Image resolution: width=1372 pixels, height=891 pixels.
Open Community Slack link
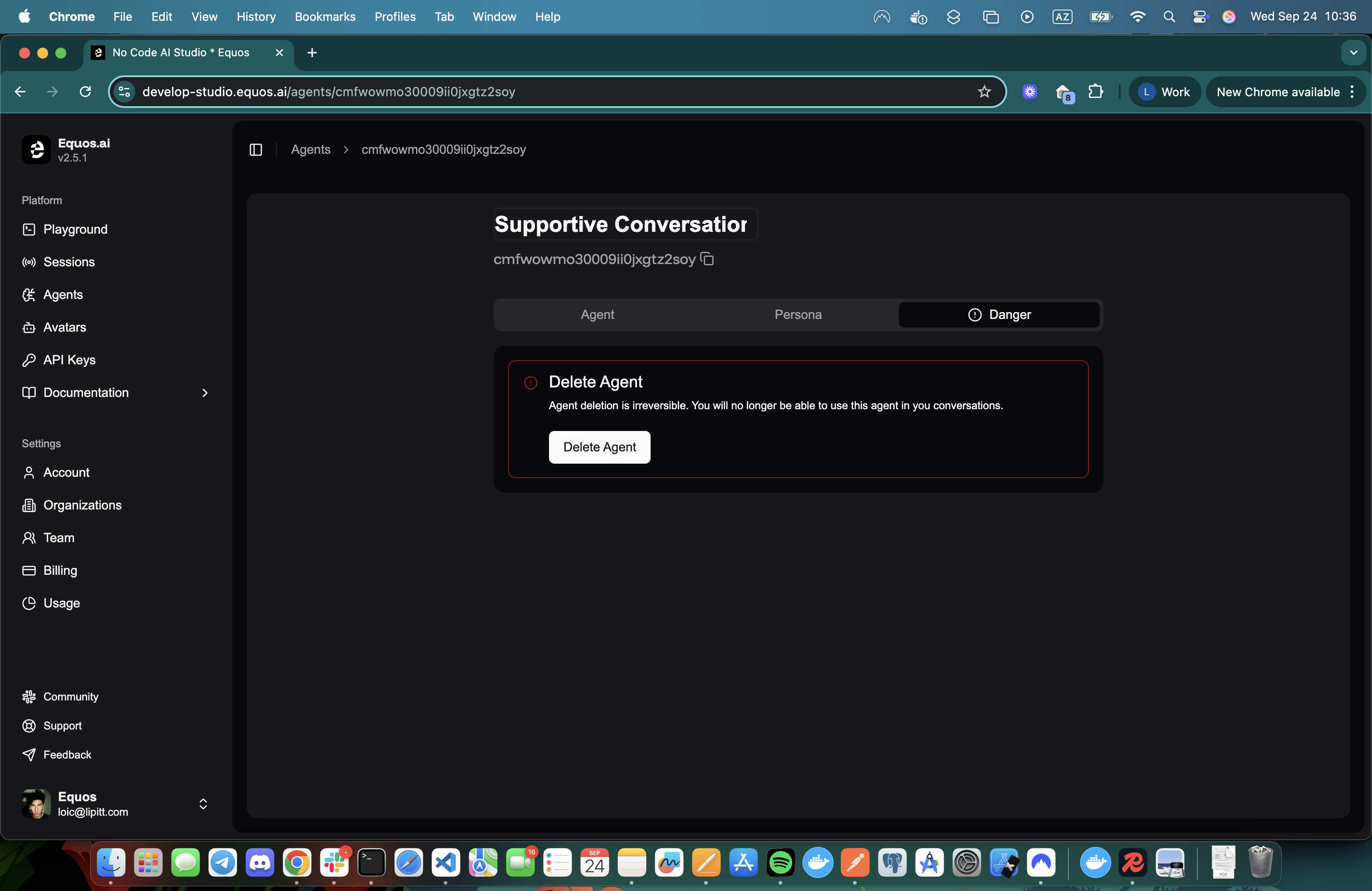tap(70, 697)
